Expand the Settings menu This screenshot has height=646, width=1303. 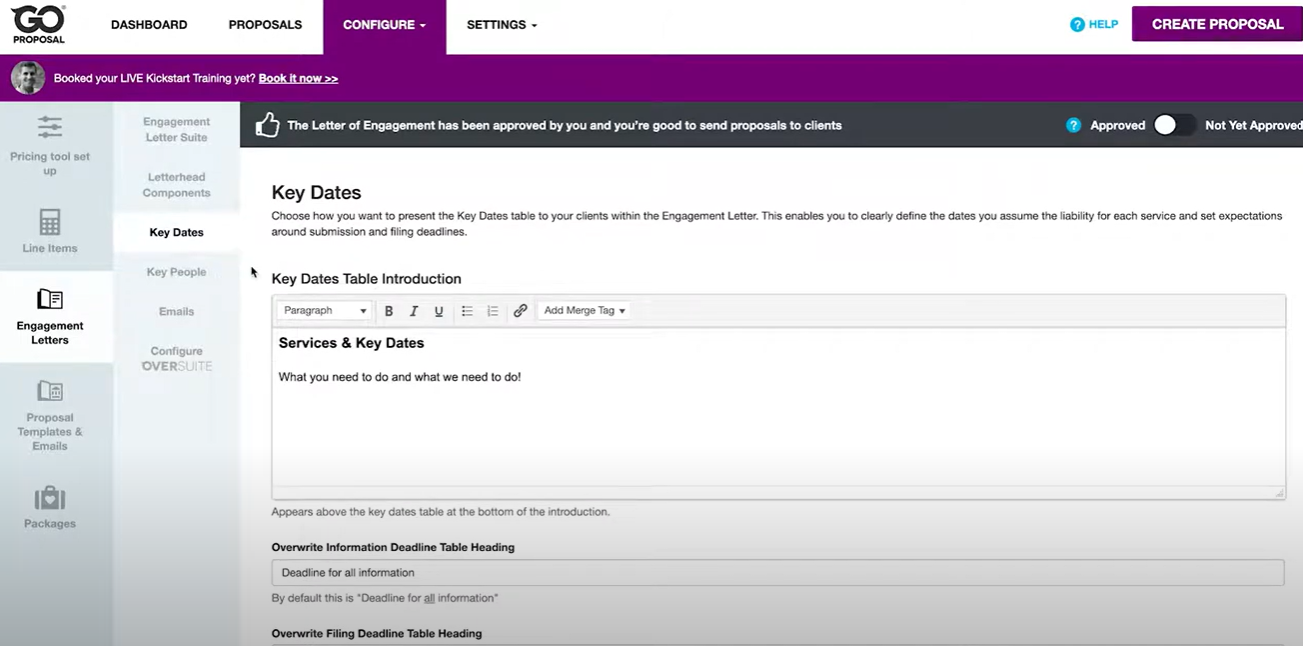(x=501, y=24)
